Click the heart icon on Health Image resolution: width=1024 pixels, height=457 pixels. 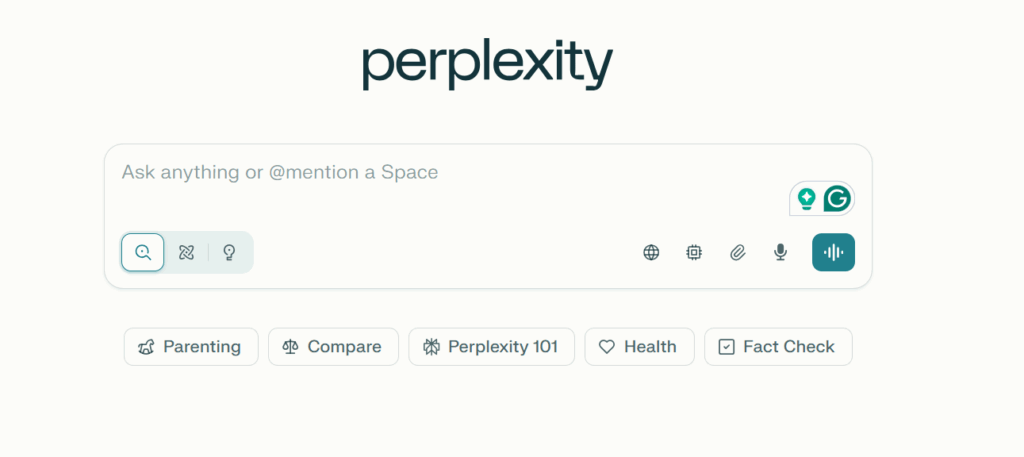click(x=606, y=347)
